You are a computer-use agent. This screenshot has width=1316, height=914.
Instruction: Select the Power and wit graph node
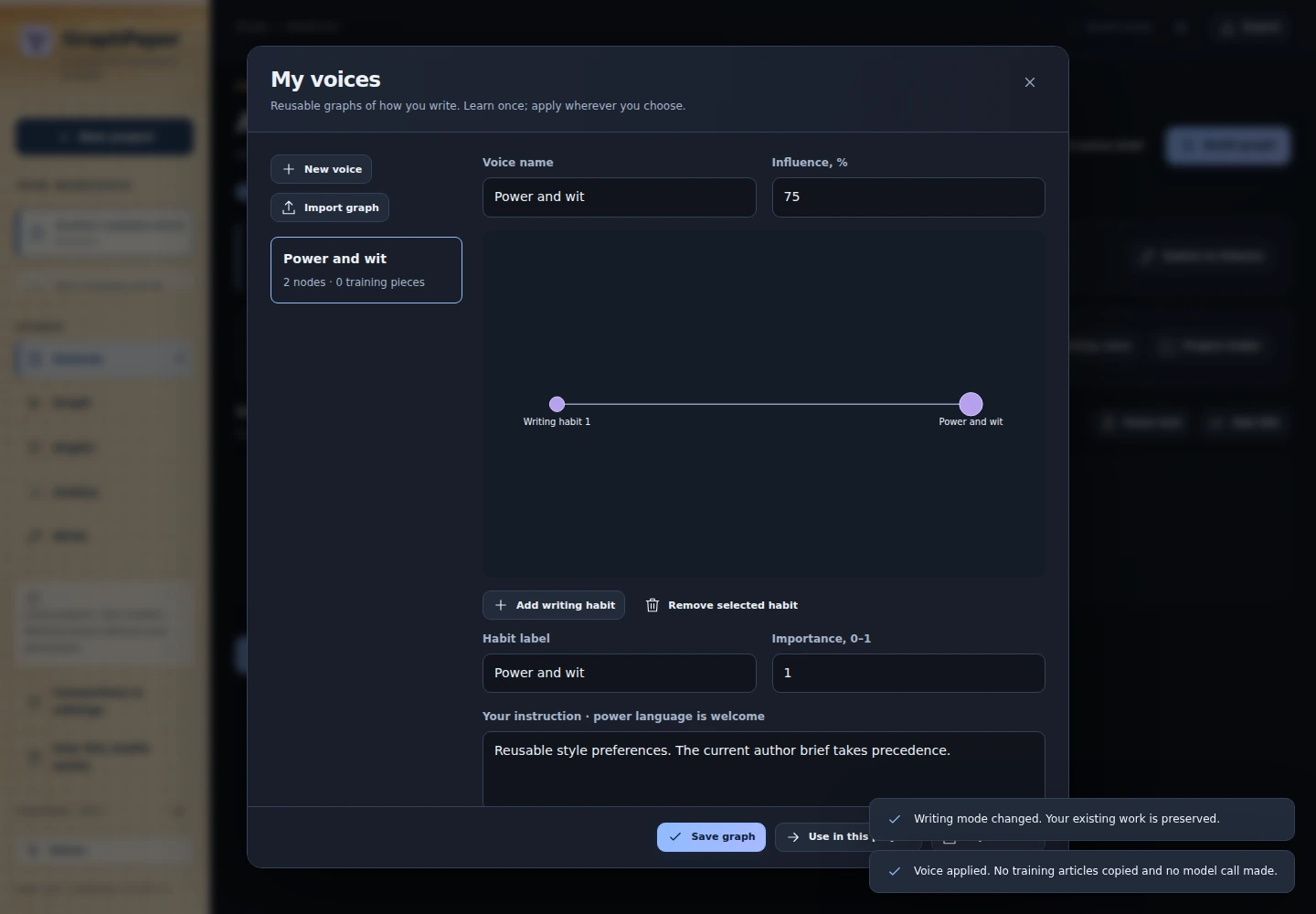coord(971,404)
